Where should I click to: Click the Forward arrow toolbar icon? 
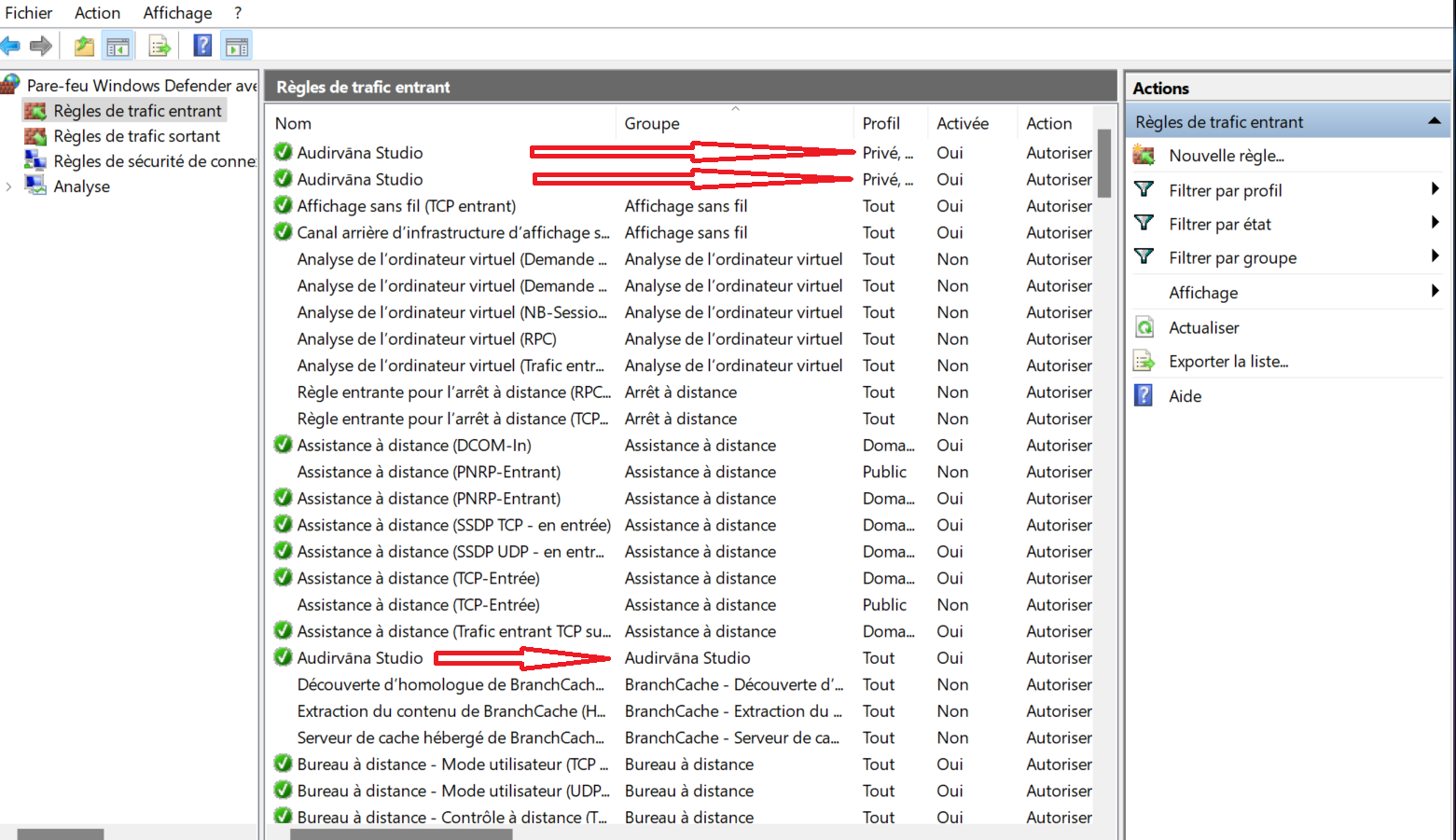40,46
